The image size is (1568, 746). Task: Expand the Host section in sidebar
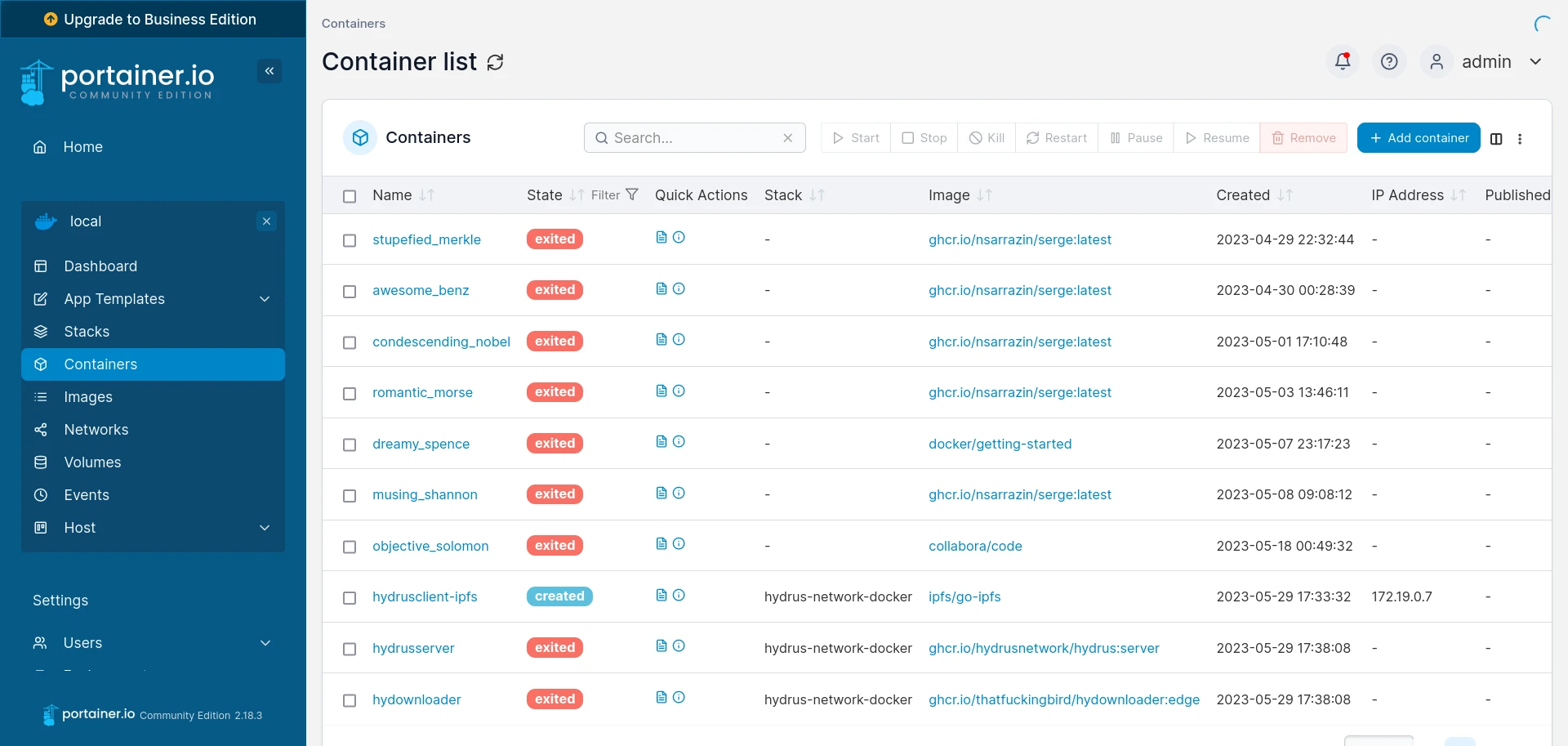[265, 528]
